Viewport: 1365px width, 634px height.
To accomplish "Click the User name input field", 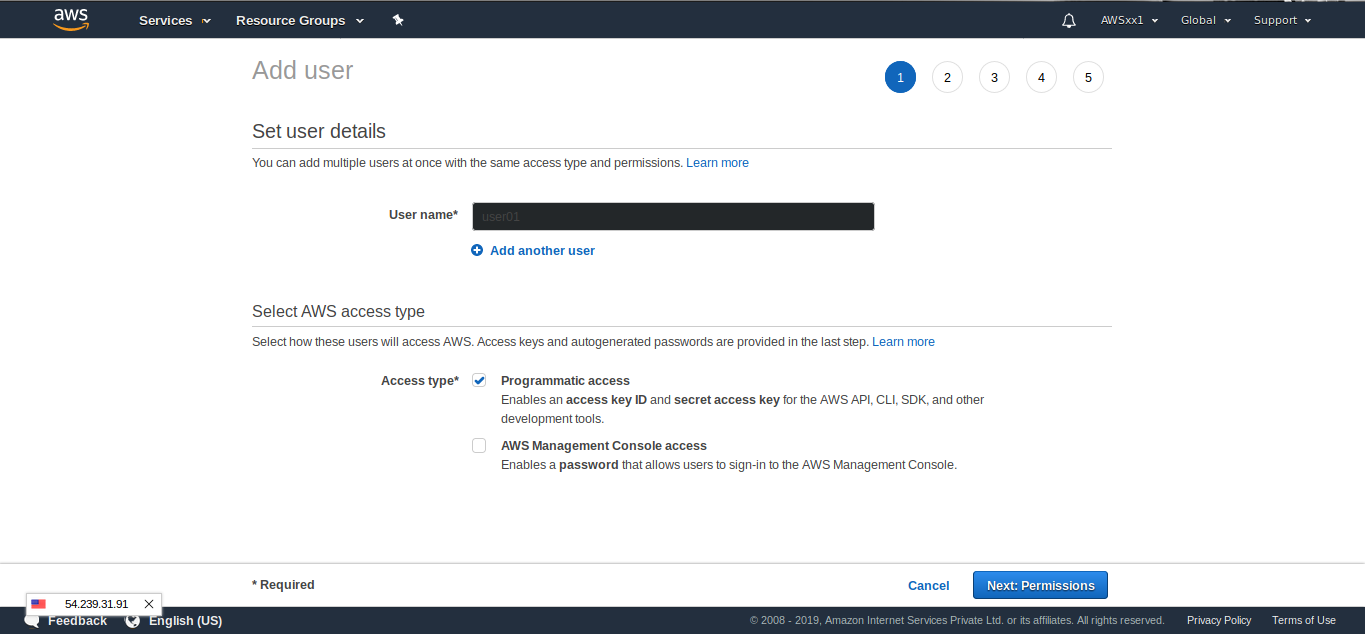I will [x=673, y=216].
